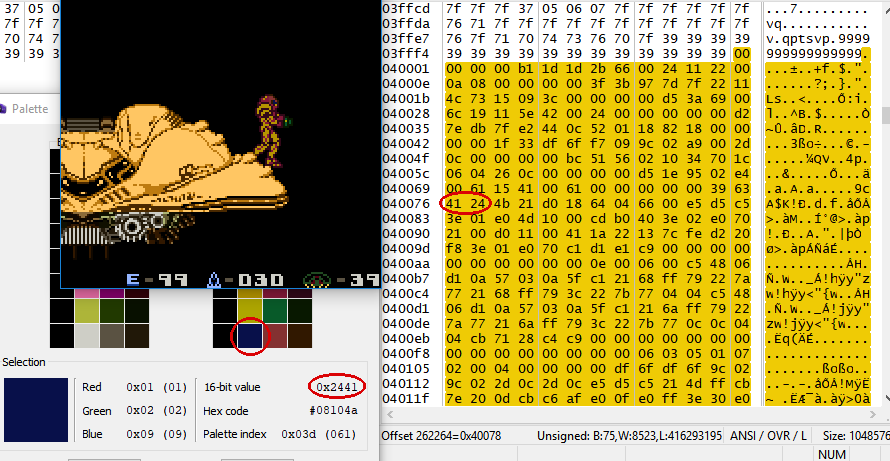Click the Palette index value 0x03d (061)

(318, 434)
